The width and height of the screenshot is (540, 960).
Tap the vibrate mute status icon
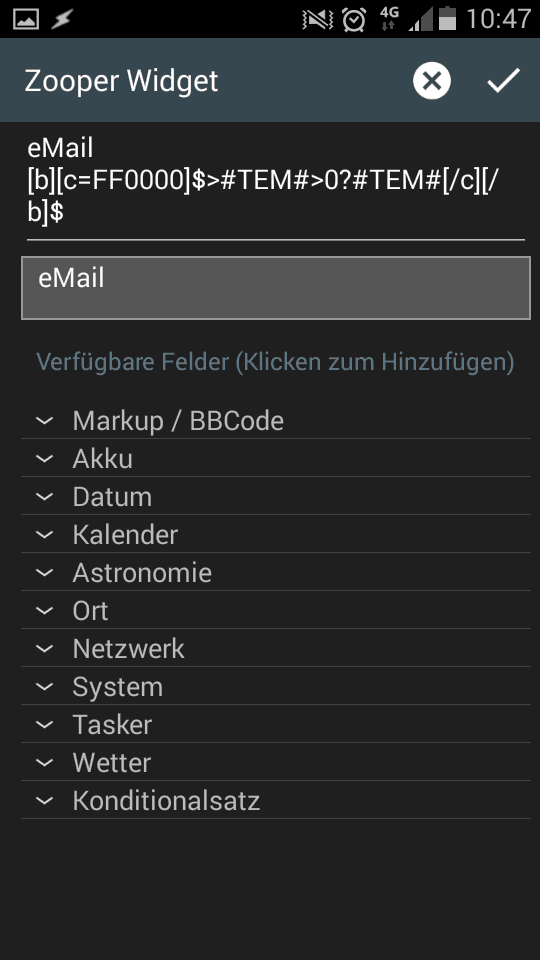tap(318, 20)
